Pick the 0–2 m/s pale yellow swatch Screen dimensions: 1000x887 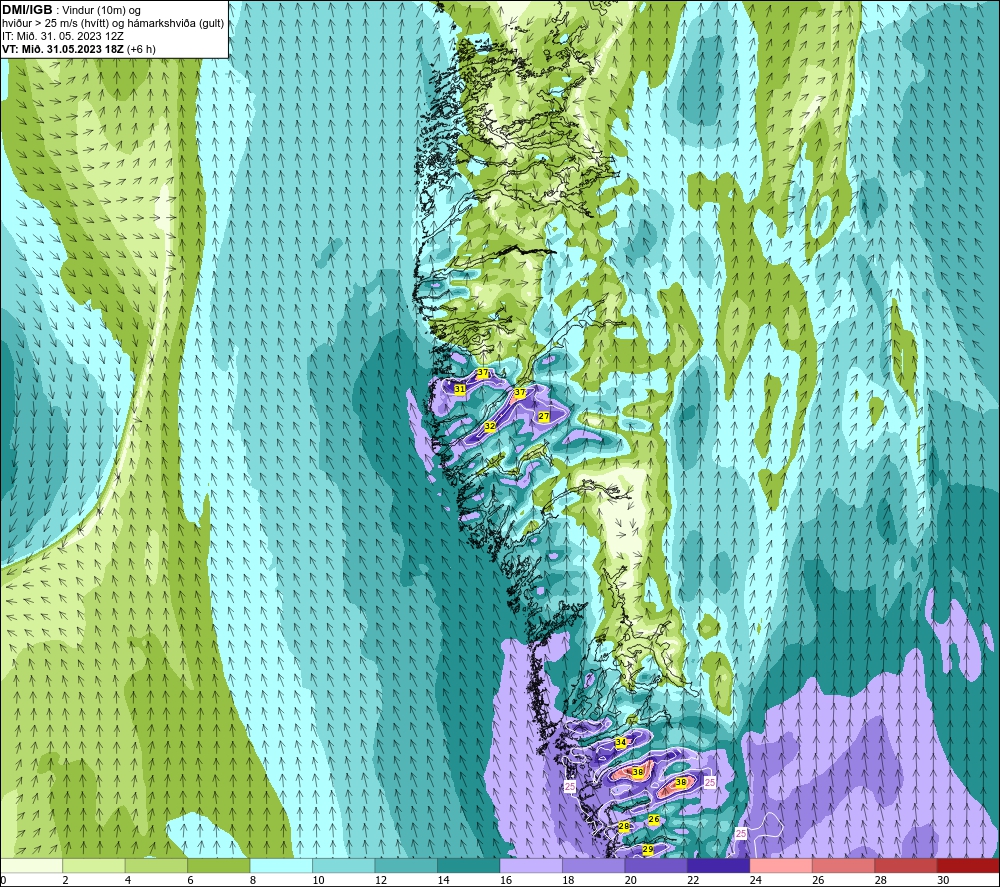[x=31, y=865]
